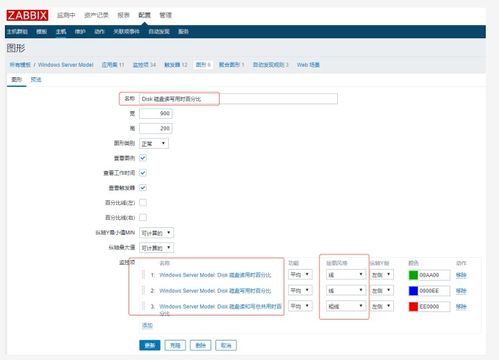
Task: Open the 管理 top menu
Action: tap(165, 15)
